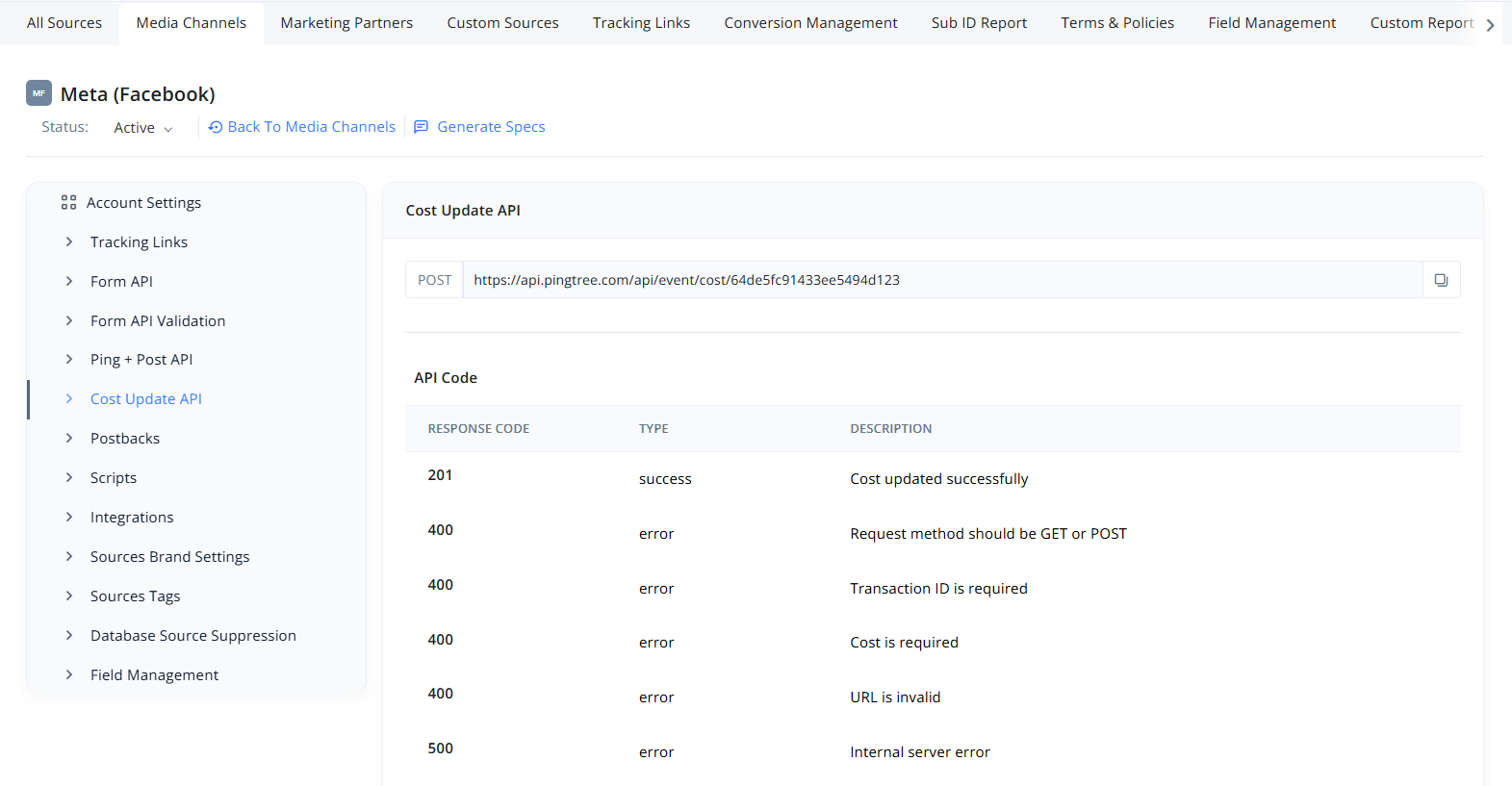The image size is (1512, 786).
Task: Select Form API in the sidebar
Action: 121,282
